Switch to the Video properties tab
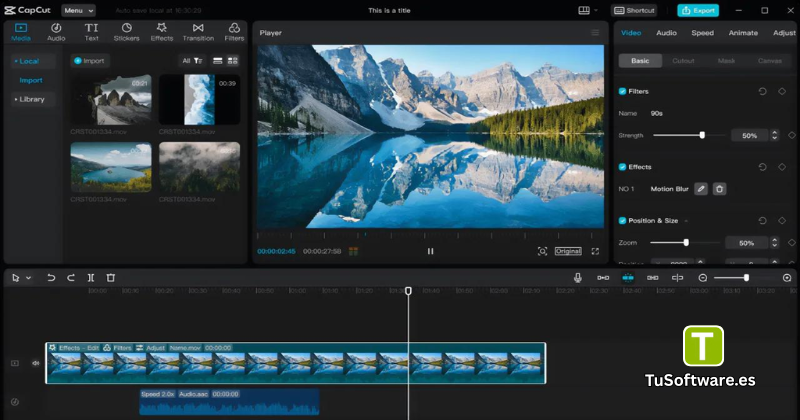The height and width of the screenshot is (420, 800). pos(631,33)
